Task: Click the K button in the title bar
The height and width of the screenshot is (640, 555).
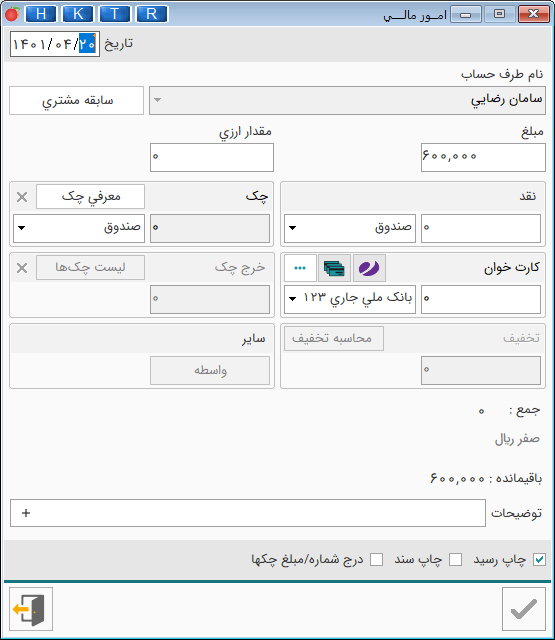Action: tap(78, 14)
